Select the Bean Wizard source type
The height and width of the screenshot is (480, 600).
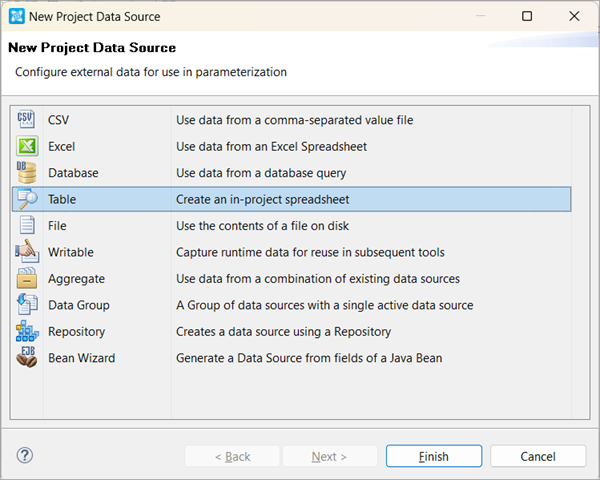pyautogui.click(x=81, y=358)
